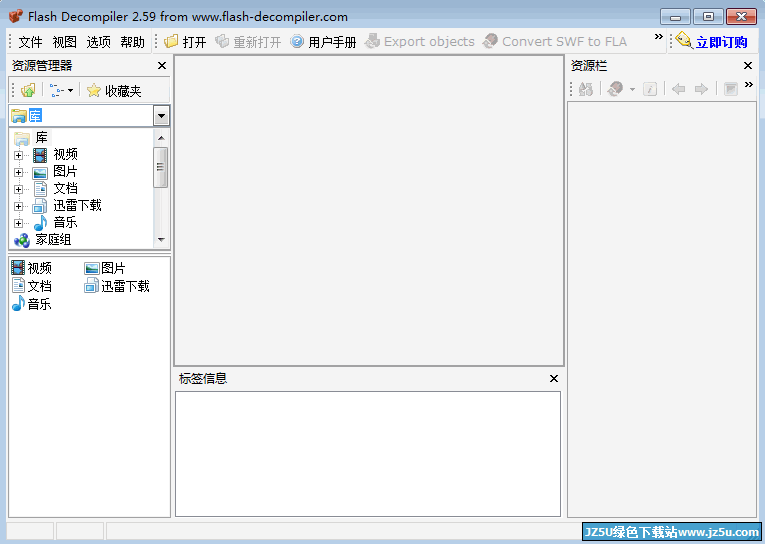765x544 pixels.
Task: Close the 标签信息 panel
Action: pos(554,379)
